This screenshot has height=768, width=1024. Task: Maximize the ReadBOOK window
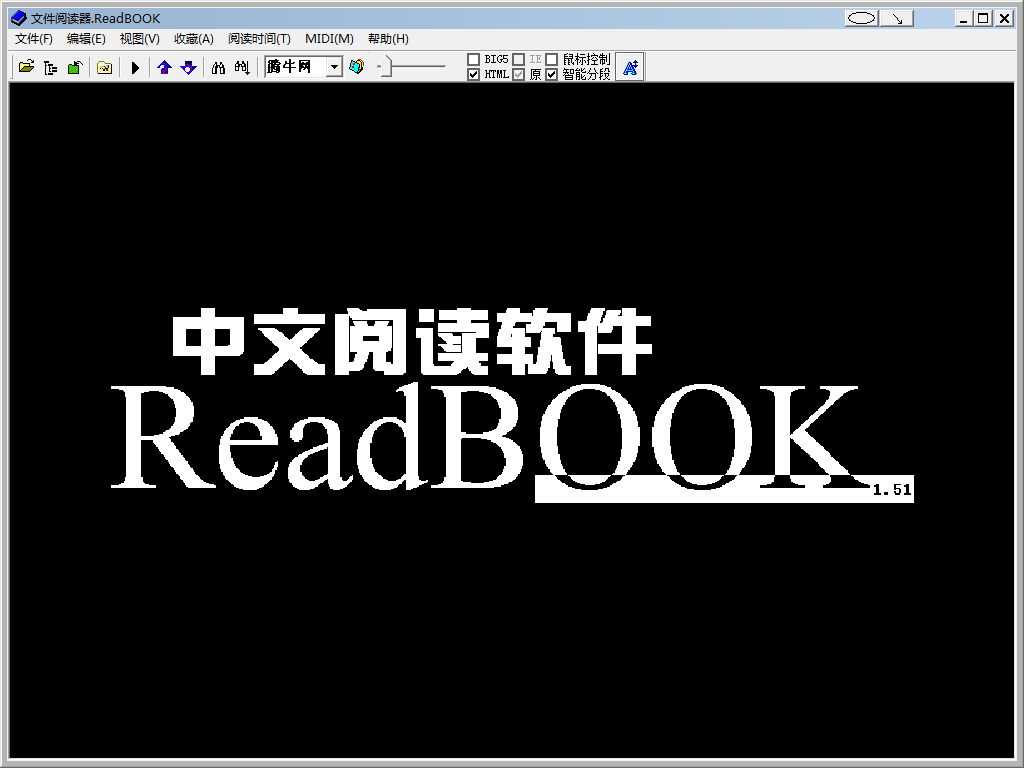point(983,18)
